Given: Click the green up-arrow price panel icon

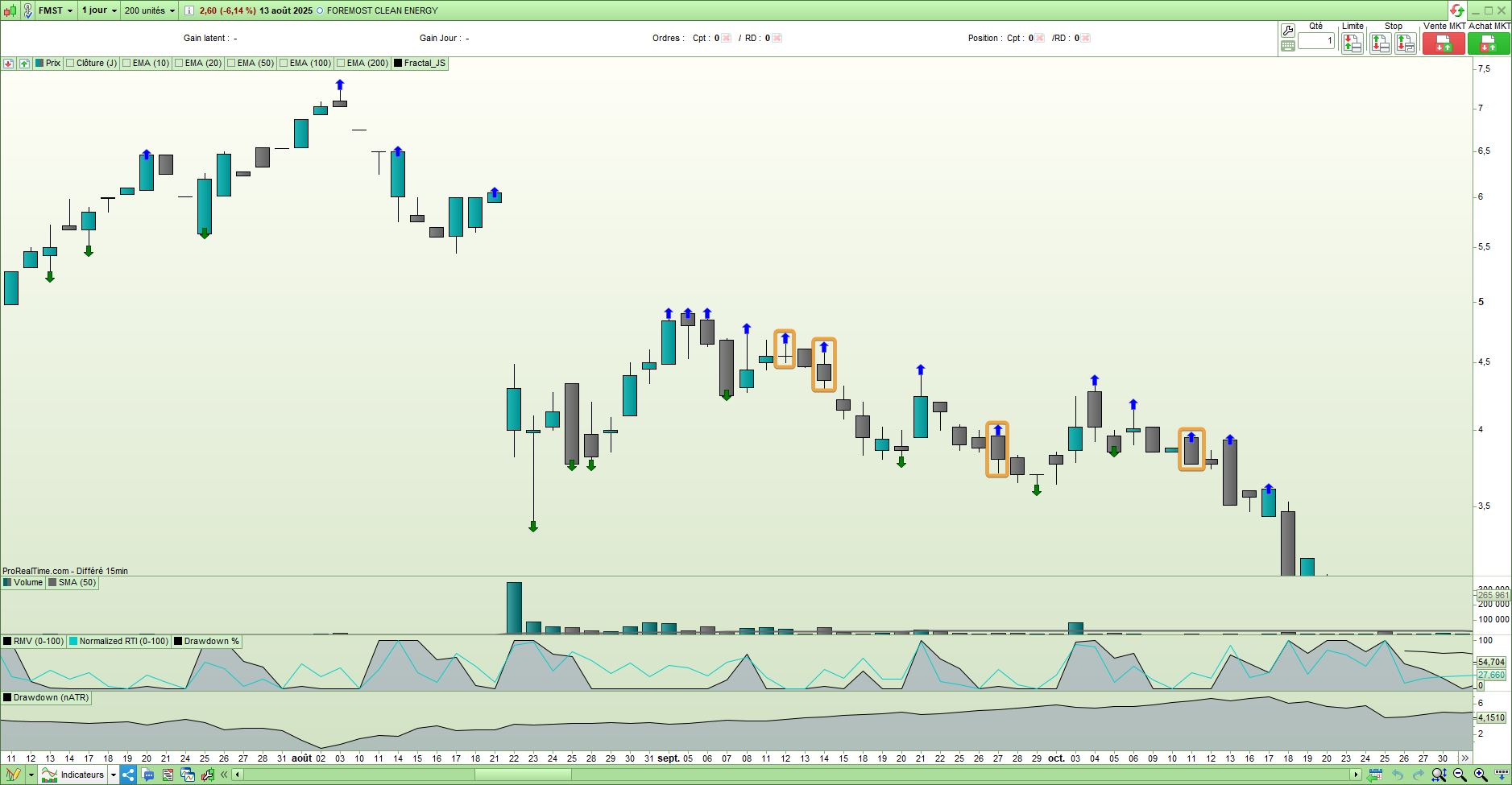Looking at the screenshot, I should click(x=24, y=64).
